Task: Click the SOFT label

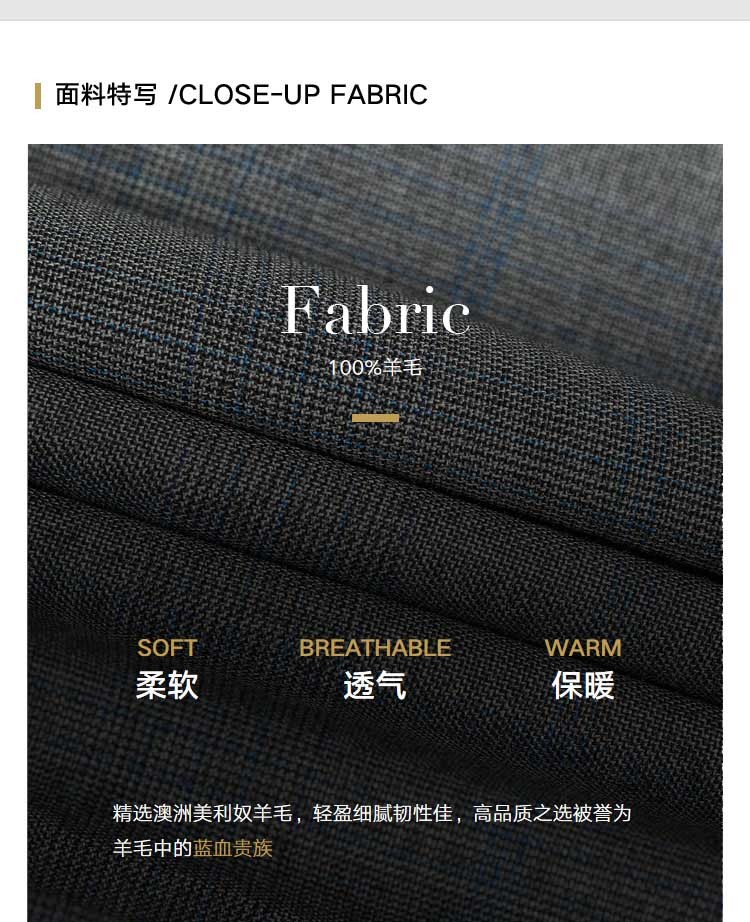Action: tap(167, 648)
